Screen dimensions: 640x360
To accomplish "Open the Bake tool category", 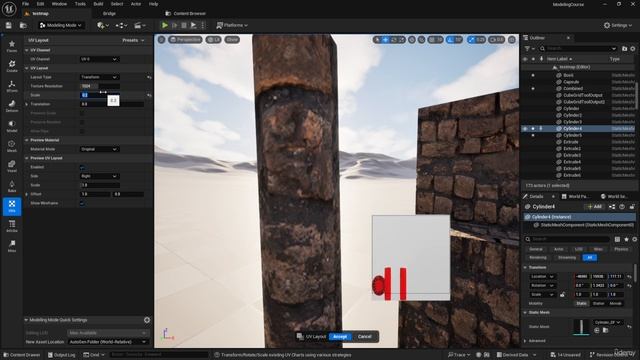I will tap(12, 186).
